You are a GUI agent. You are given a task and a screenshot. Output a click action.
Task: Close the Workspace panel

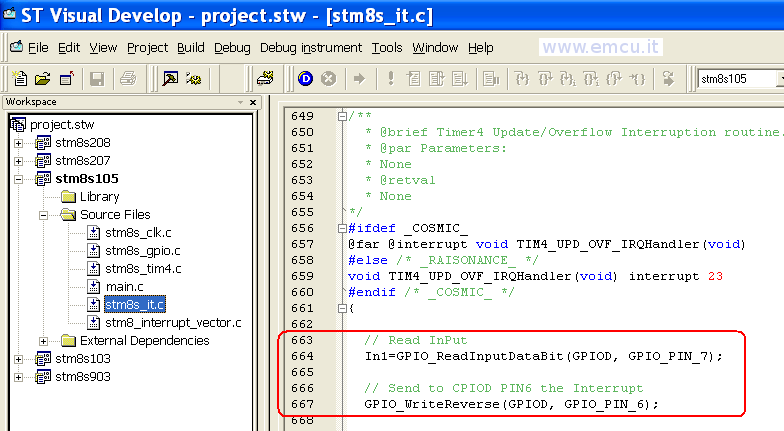[253, 102]
